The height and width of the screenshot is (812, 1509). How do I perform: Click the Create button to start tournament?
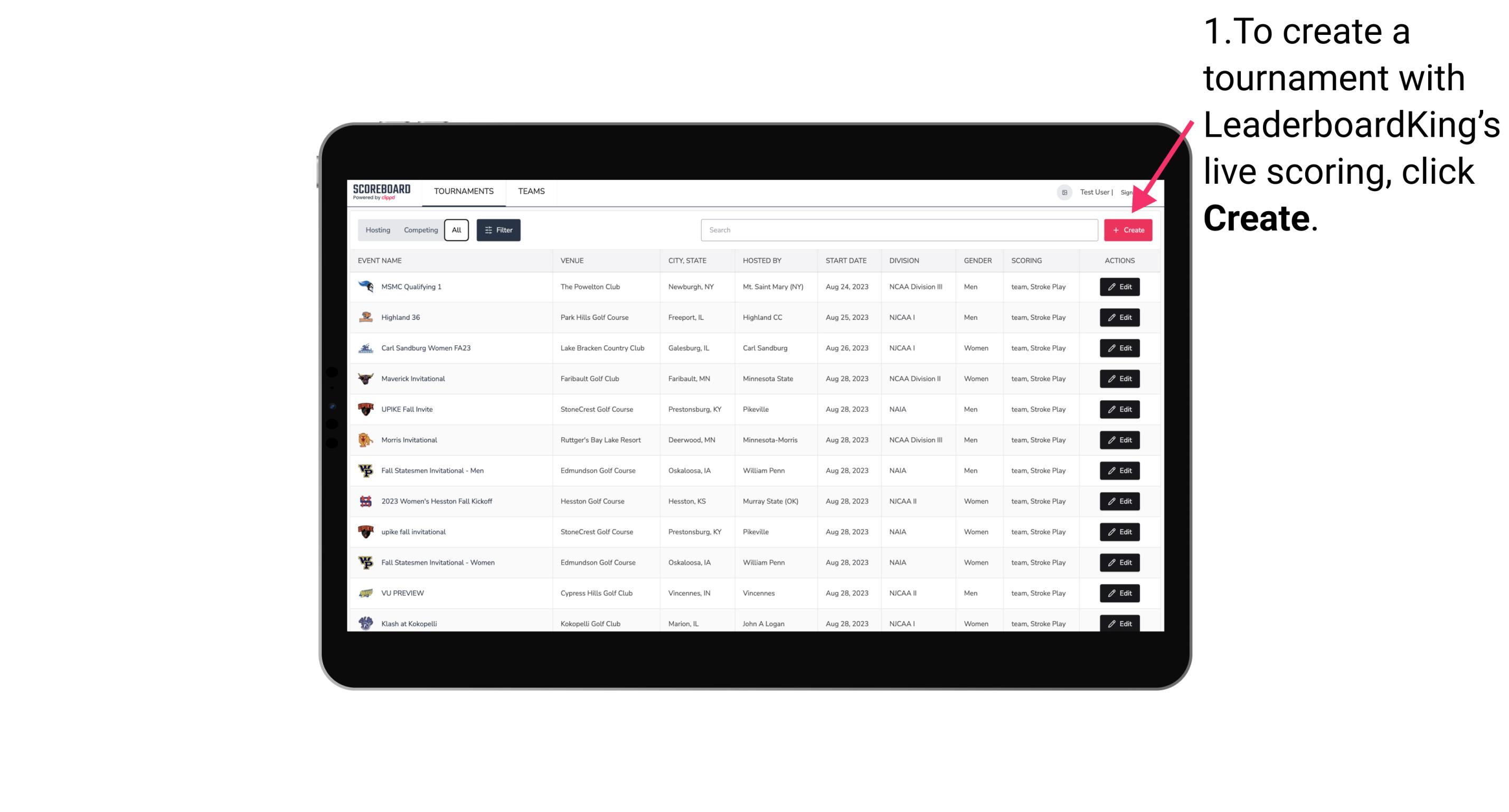1128,229
